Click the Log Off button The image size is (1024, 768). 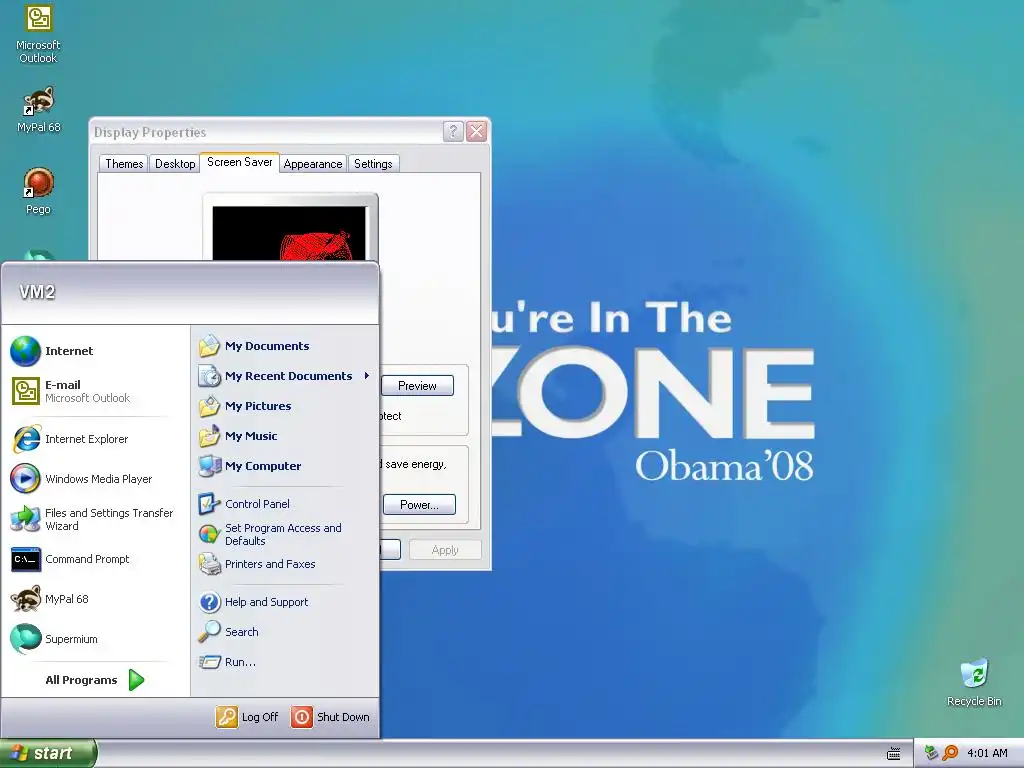[248, 717]
